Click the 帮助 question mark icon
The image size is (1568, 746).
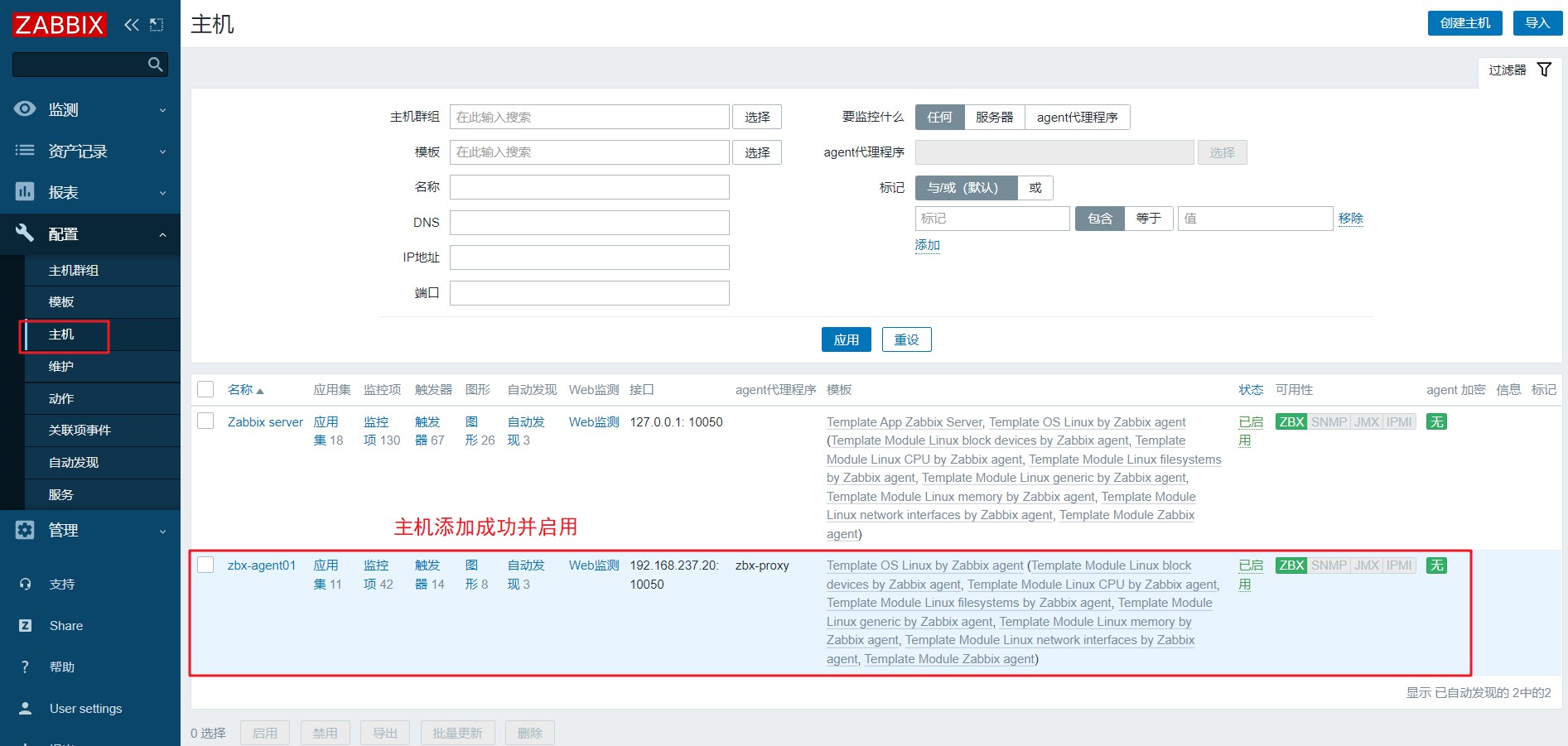click(25, 667)
